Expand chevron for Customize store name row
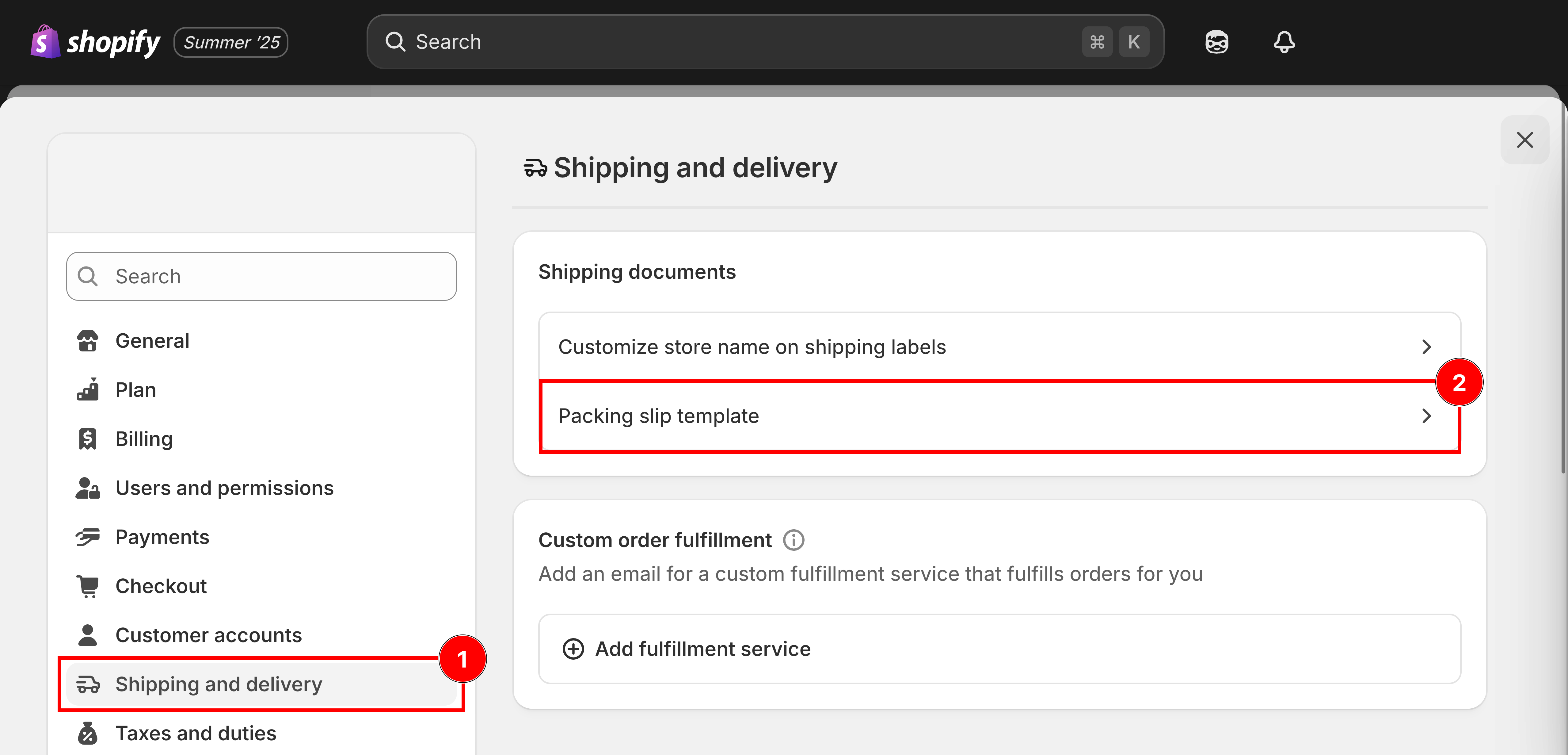This screenshot has height=755, width=1568. [x=1426, y=347]
